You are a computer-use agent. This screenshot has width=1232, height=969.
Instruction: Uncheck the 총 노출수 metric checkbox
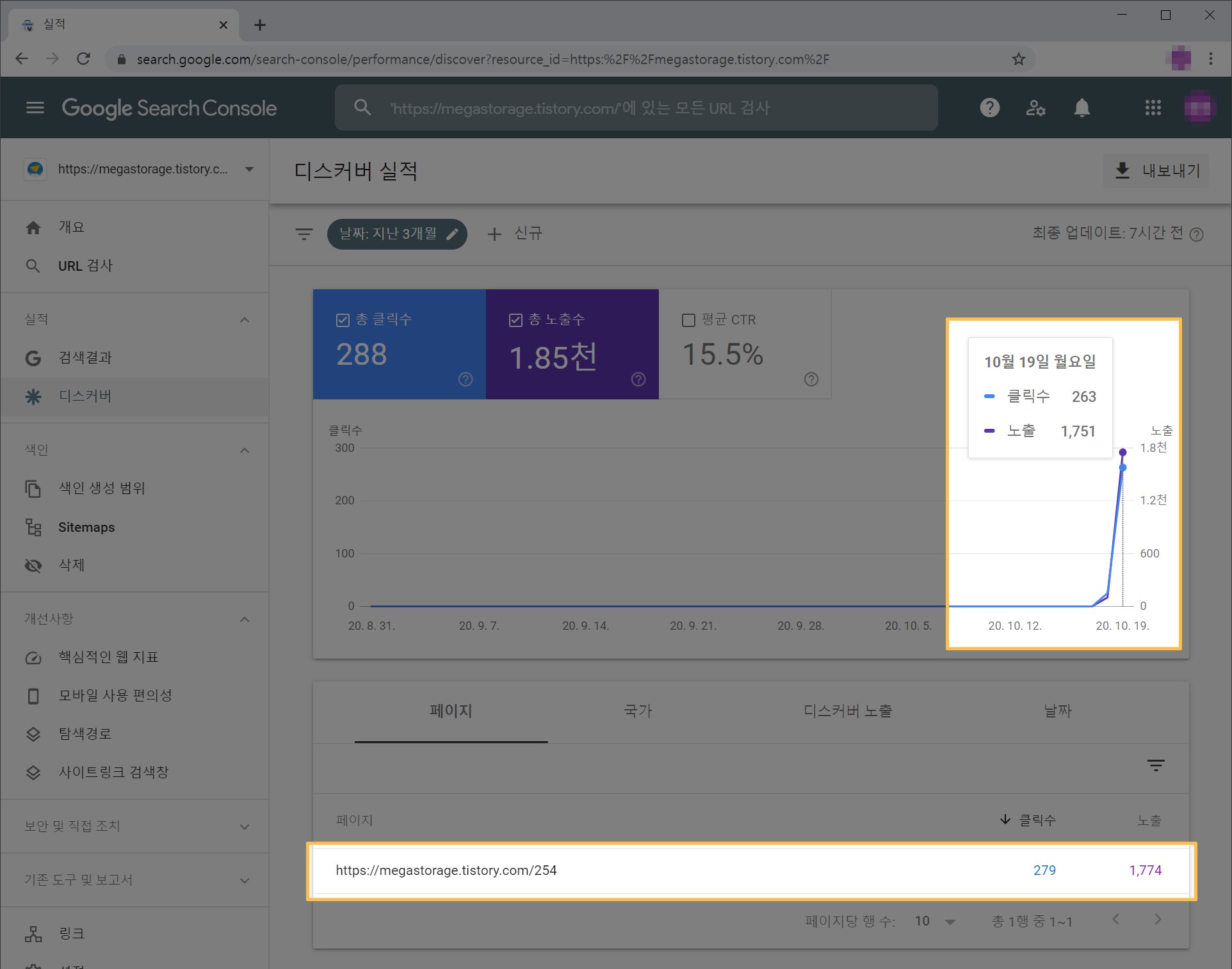click(515, 320)
